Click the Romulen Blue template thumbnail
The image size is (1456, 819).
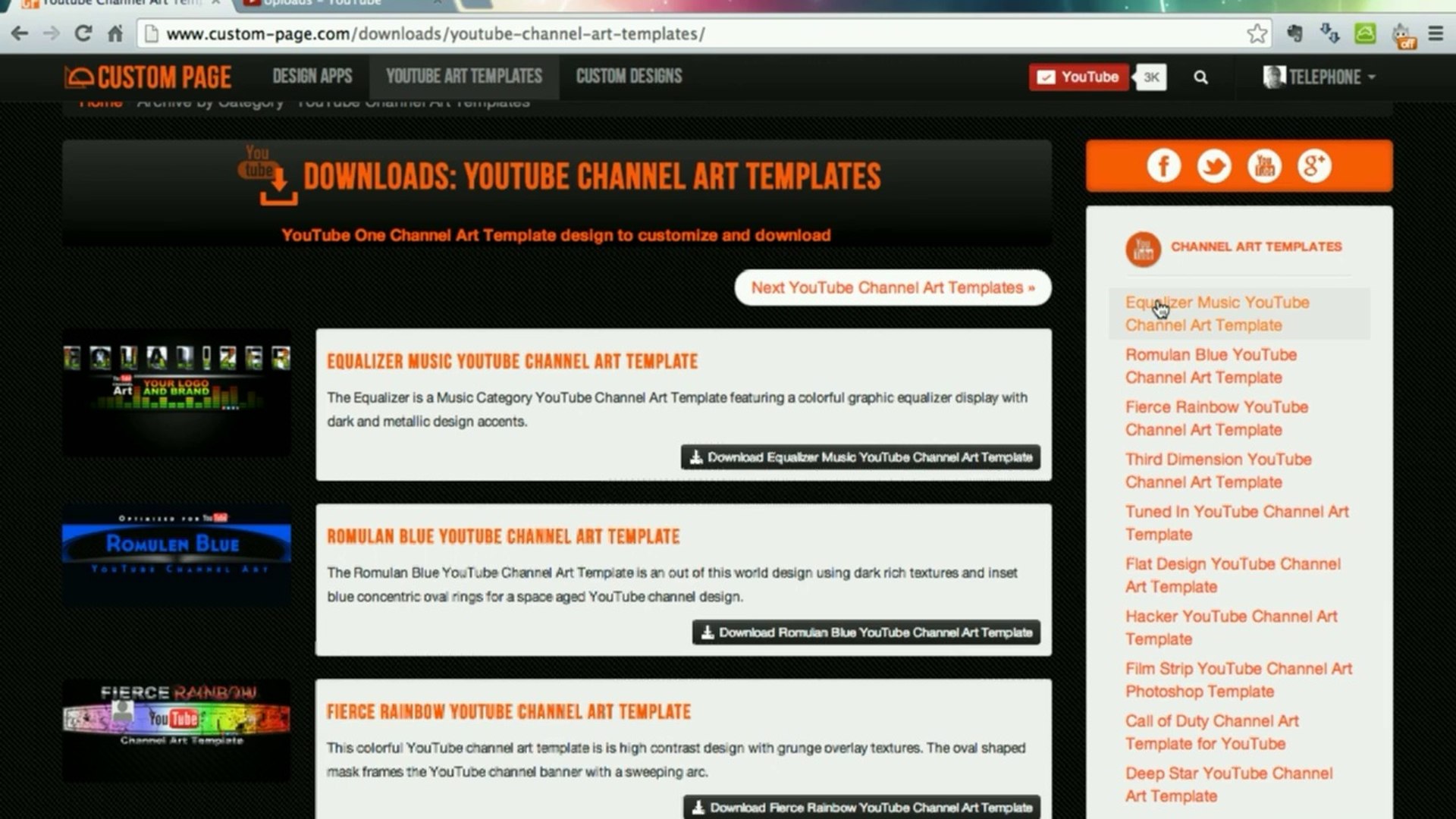click(177, 554)
